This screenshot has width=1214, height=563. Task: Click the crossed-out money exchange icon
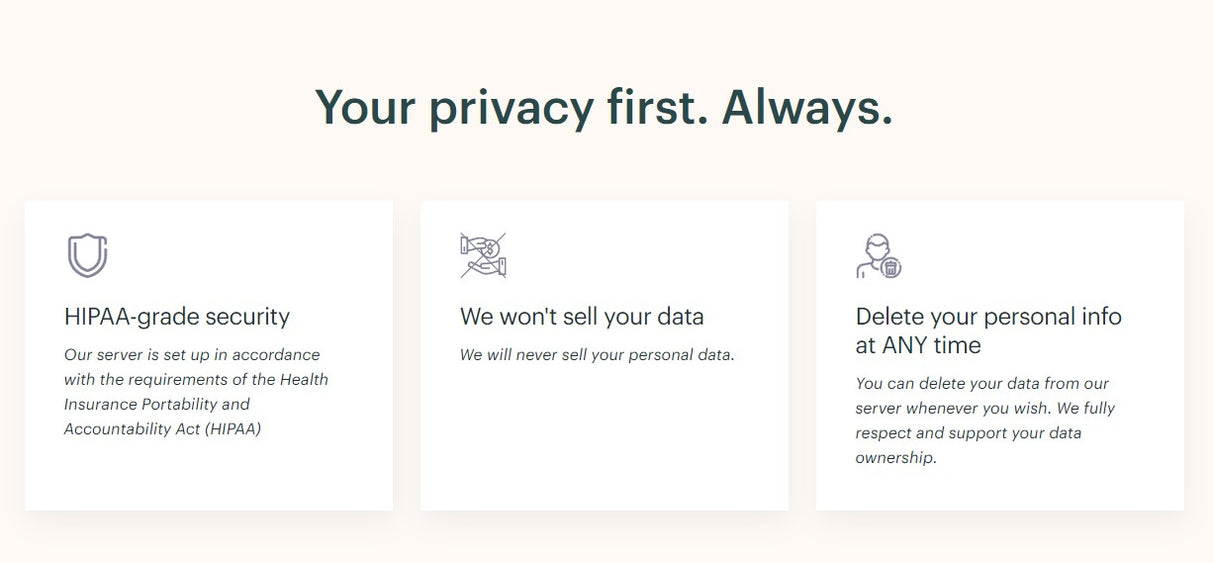483,255
